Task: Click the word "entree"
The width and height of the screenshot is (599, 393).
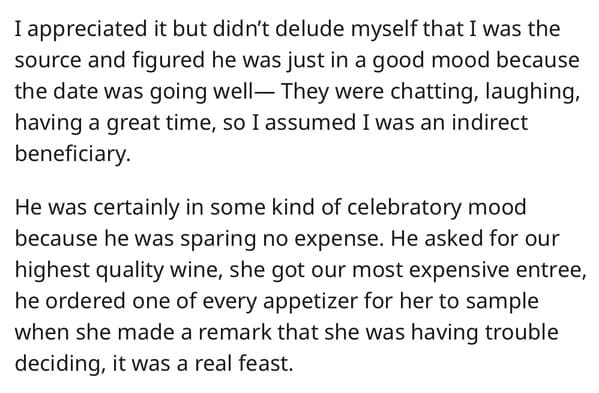Action: pos(550,270)
